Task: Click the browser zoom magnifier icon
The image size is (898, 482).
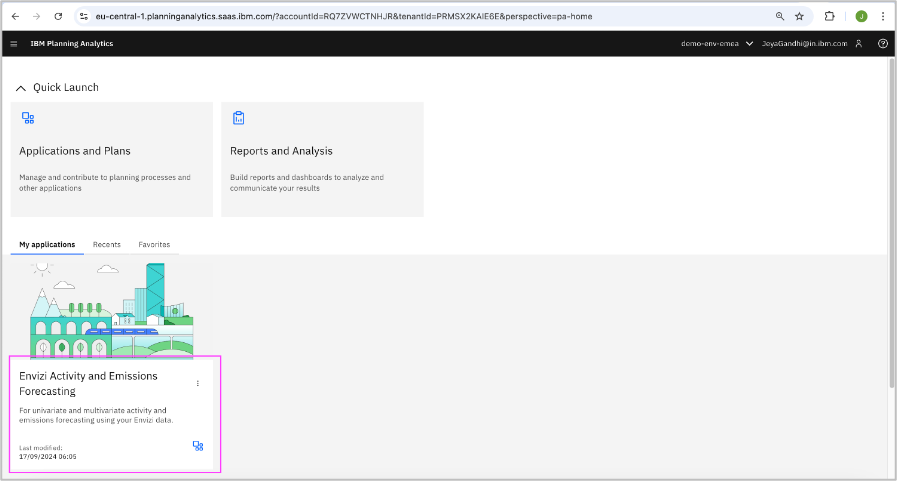Action: pos(779,16)
